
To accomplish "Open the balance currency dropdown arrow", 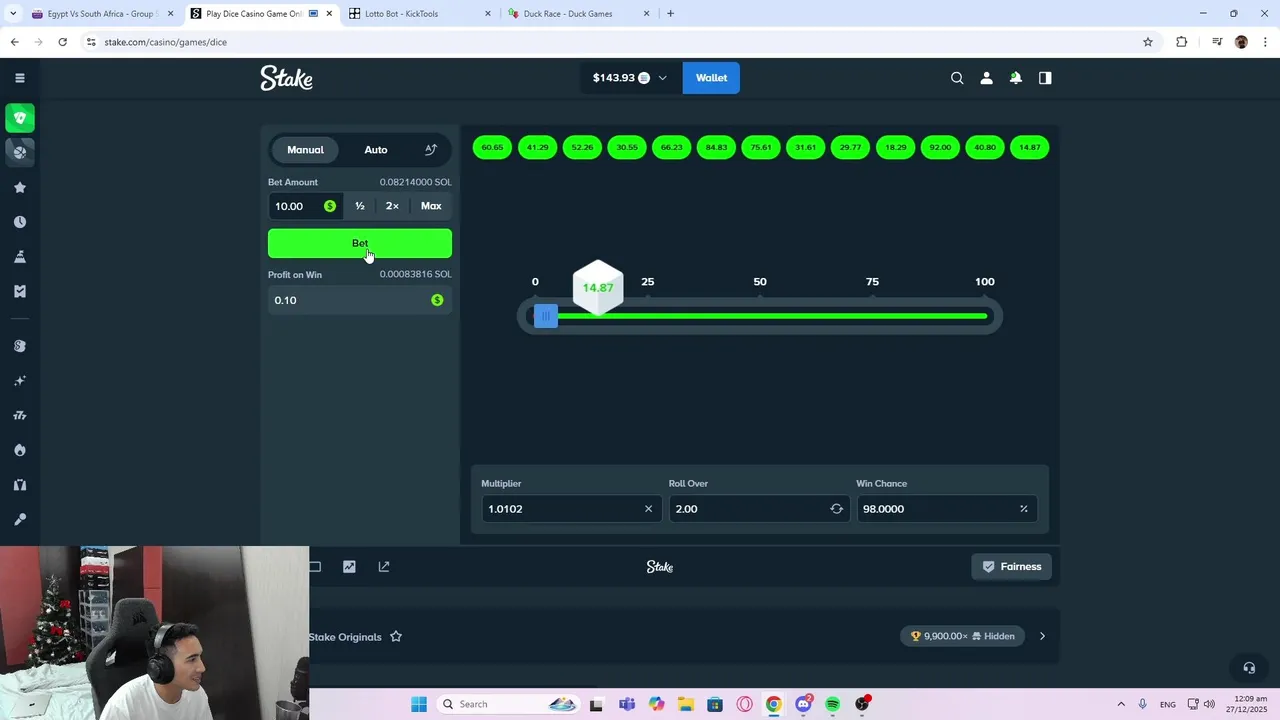I will pos(662,78).
